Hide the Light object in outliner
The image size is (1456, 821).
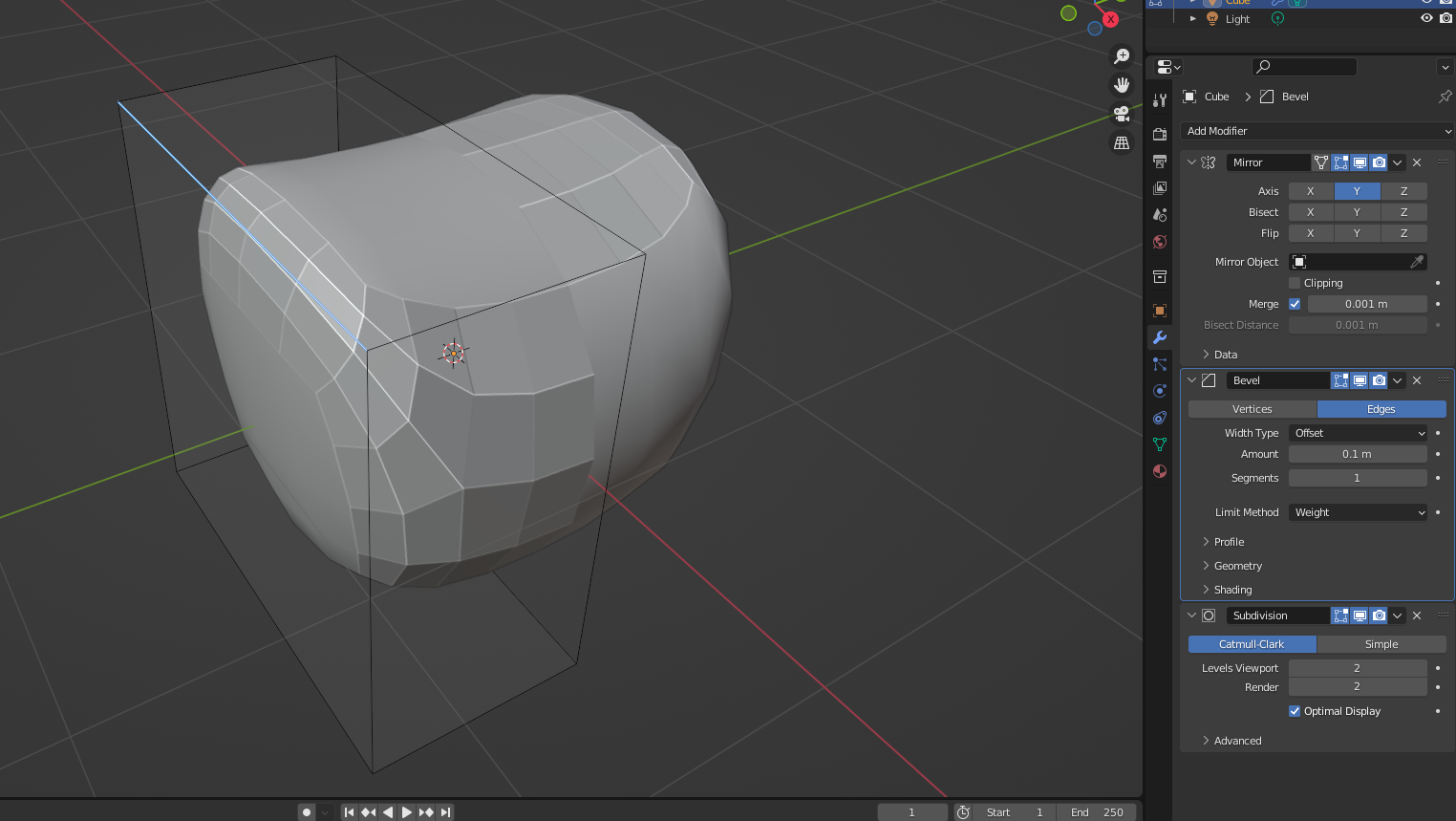tap(1426, 18)
